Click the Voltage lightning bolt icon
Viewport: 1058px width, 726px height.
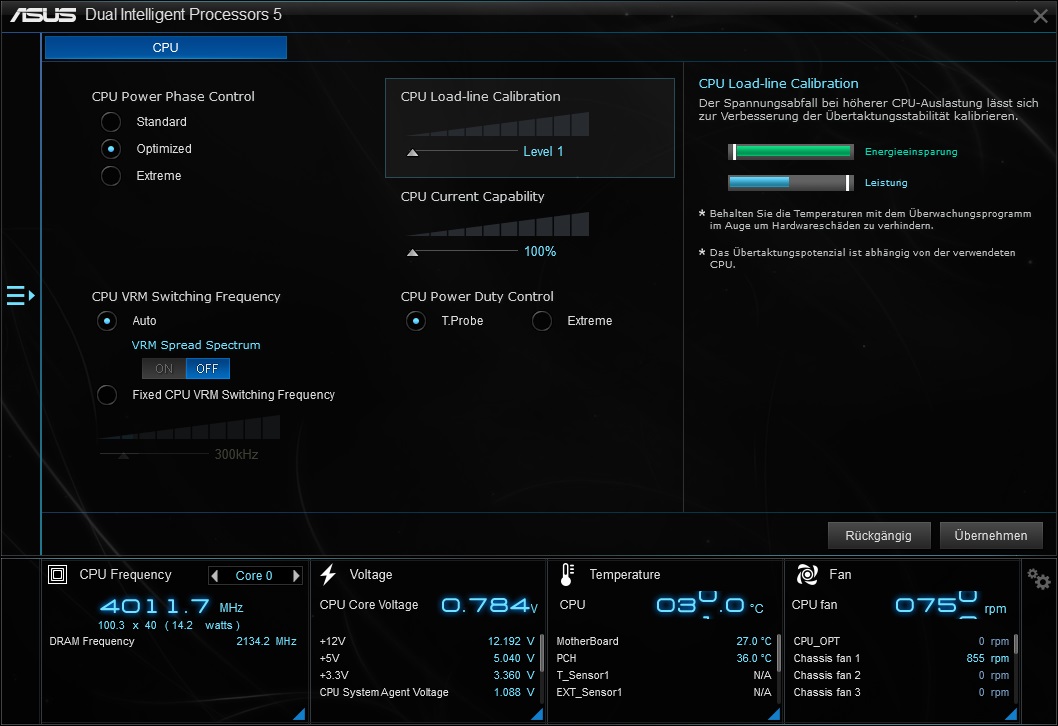(x=329, y=574)
